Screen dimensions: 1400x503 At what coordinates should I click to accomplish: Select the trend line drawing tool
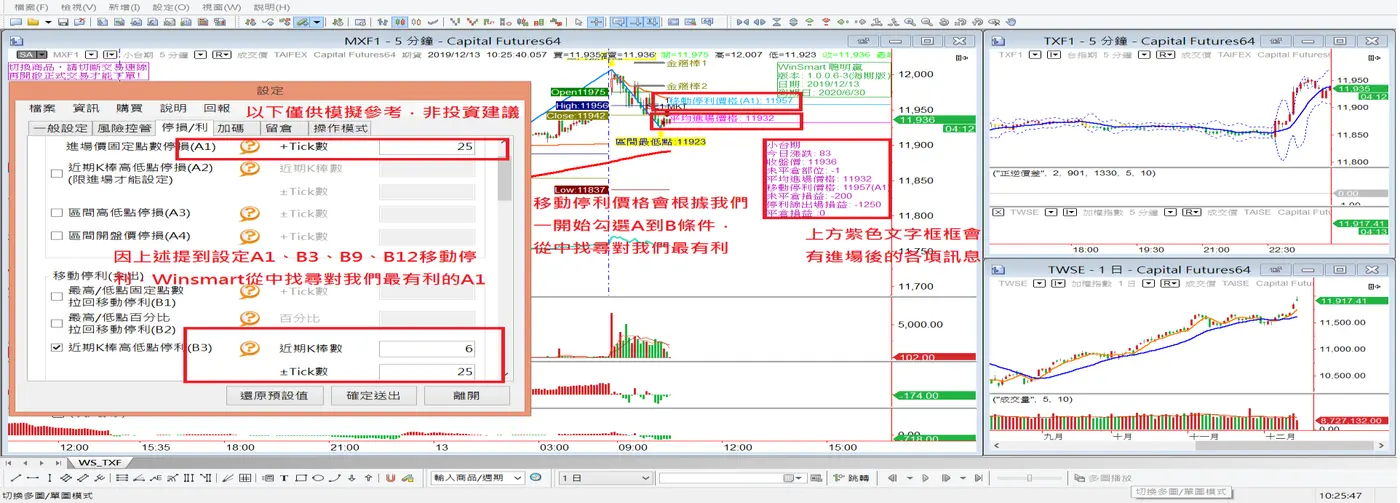click(x=15, y=478)
